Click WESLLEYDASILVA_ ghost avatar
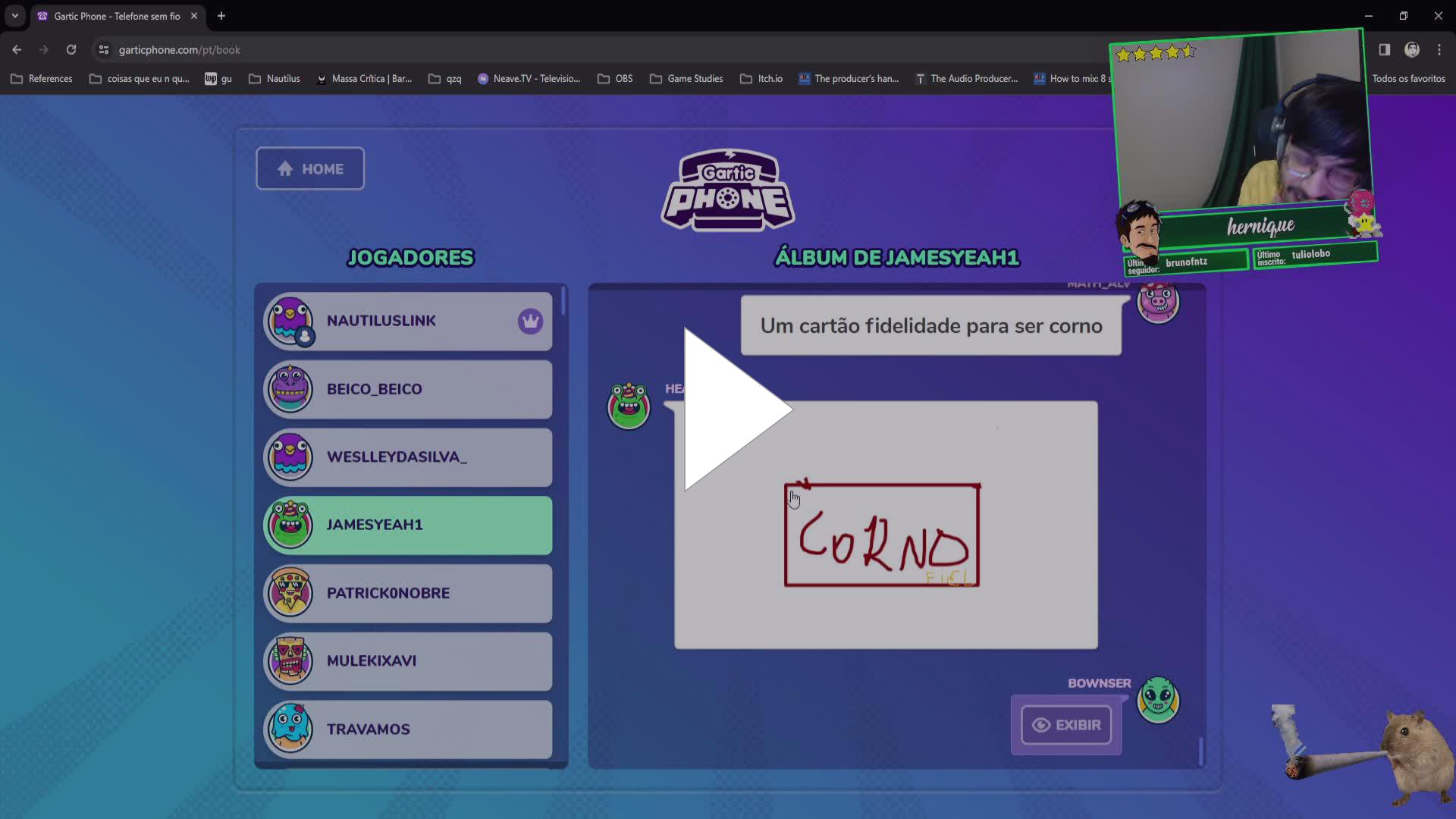Screen dimensions: 1456x819 tap(290, 457)
